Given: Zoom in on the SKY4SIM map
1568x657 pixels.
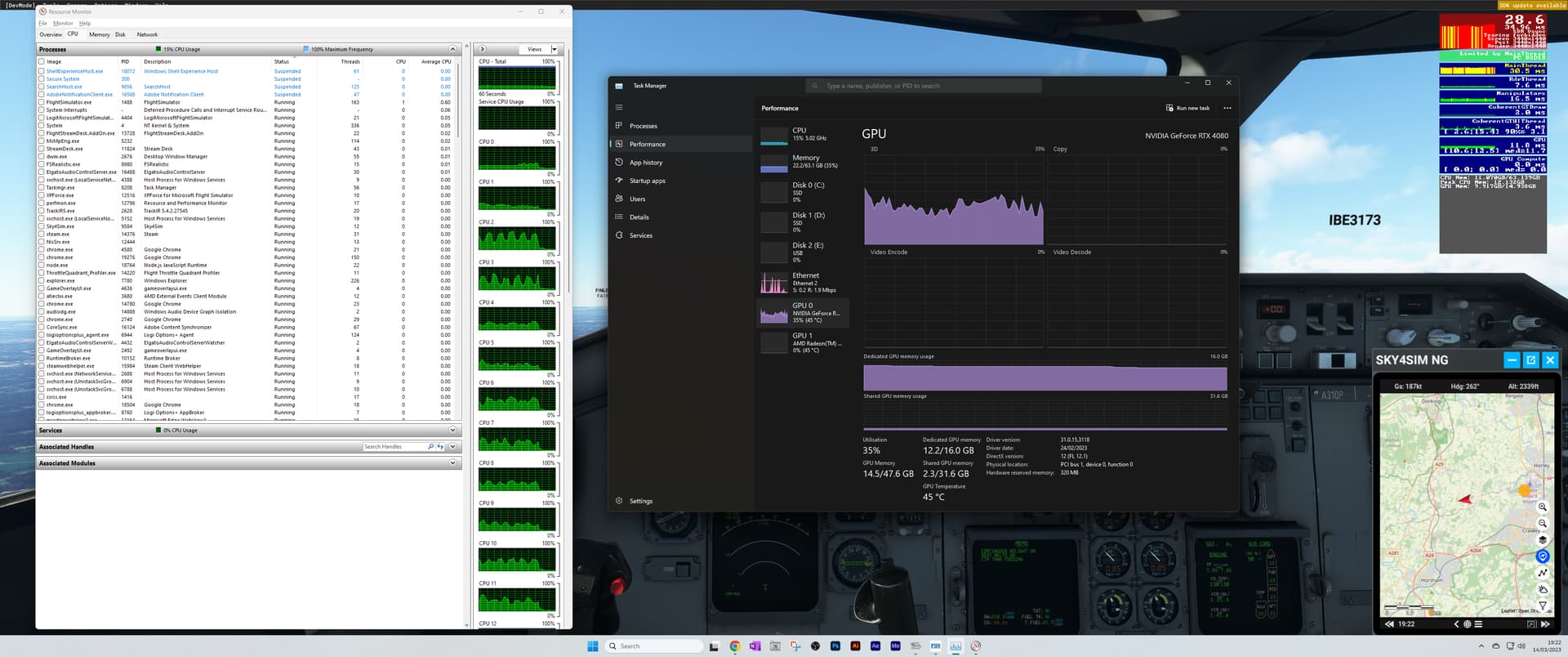Looking at the screenshot, I should 1543,507.
